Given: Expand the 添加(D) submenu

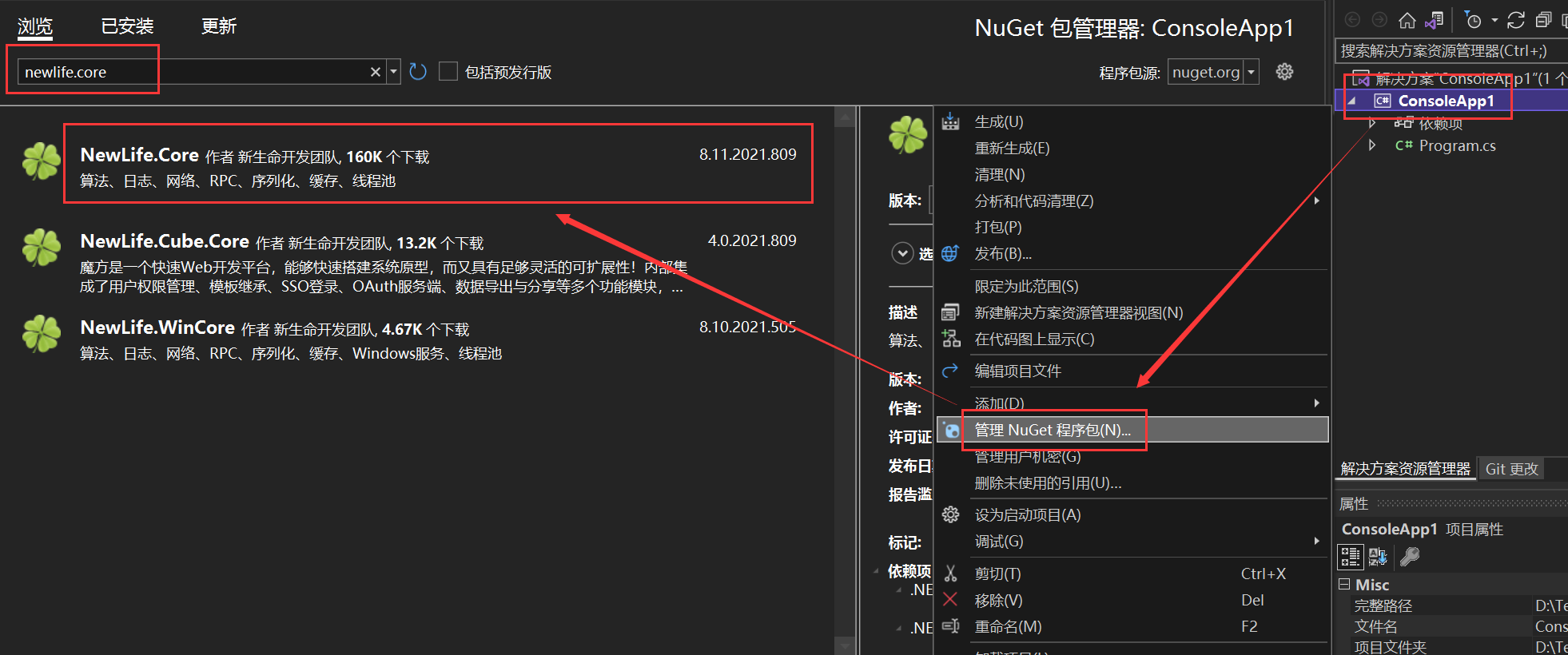Looking at the screenshot, I should pyautogui.click(x=1317, y=403).
